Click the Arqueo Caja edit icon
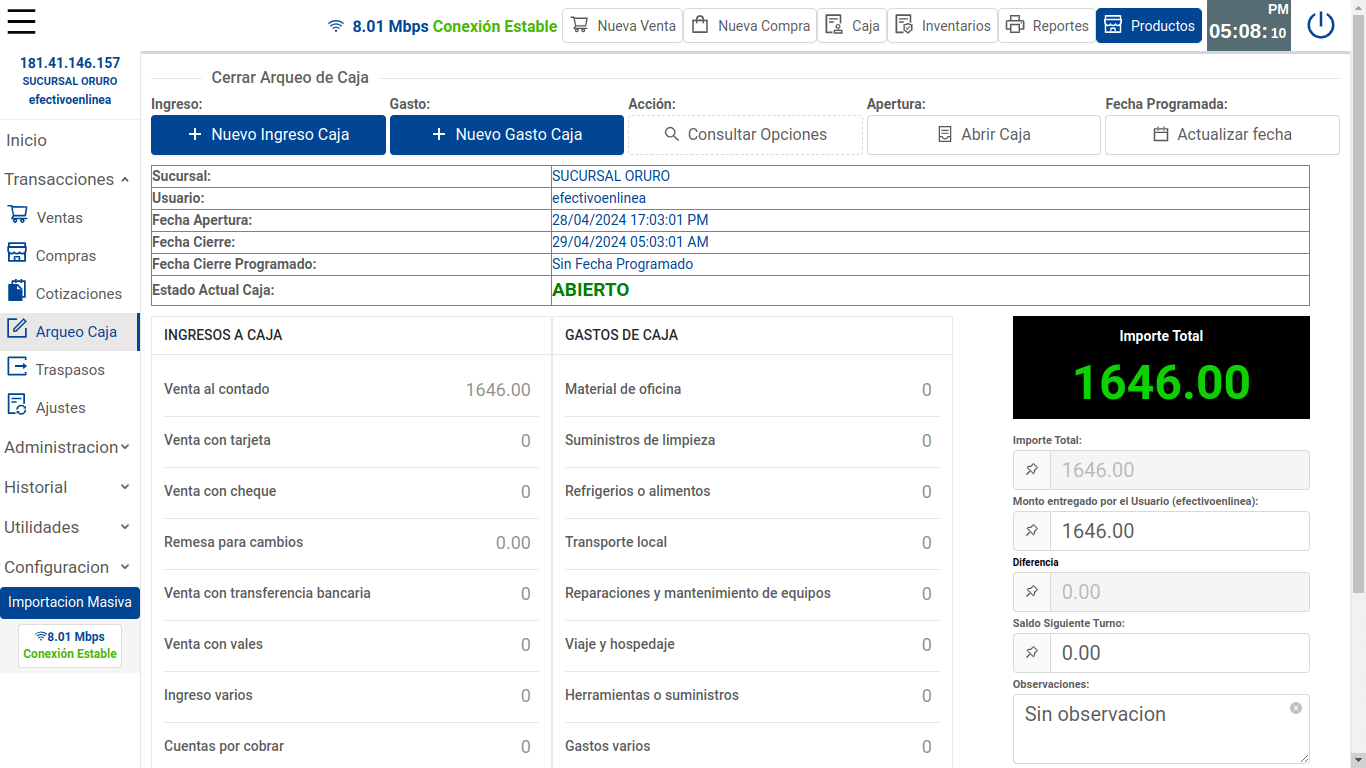The height and width of the screenshot is (768, 1366). tap(17, 328)
